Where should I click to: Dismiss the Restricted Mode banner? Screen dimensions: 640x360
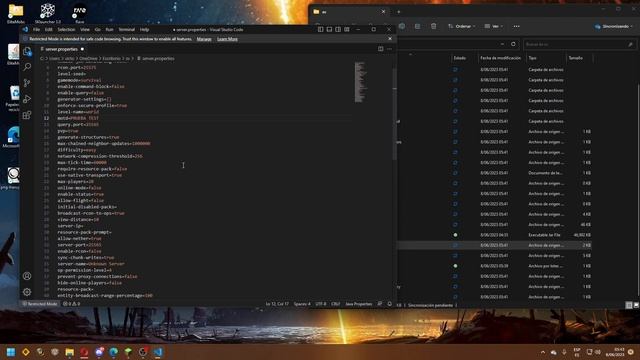coord(390,39)
